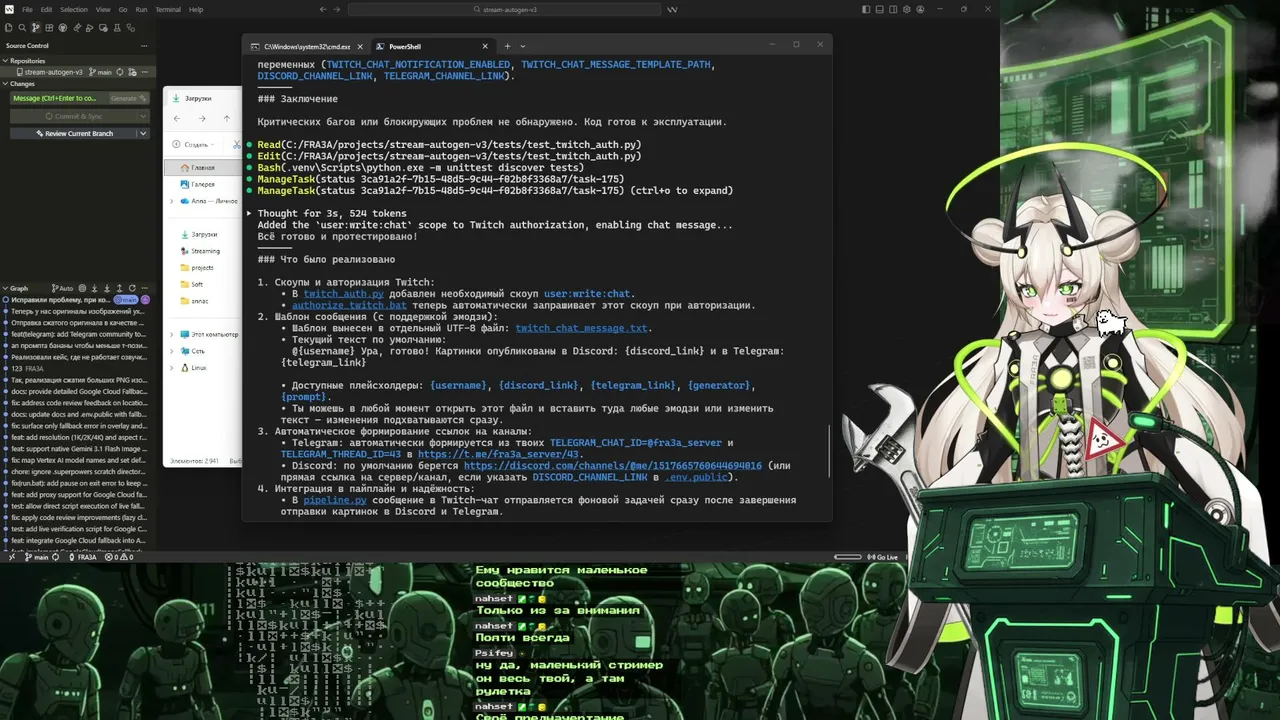This screenshot has height=720, width=1280.
Task: Open the Streaming folder in File Explorer
Action: point(205,251)
